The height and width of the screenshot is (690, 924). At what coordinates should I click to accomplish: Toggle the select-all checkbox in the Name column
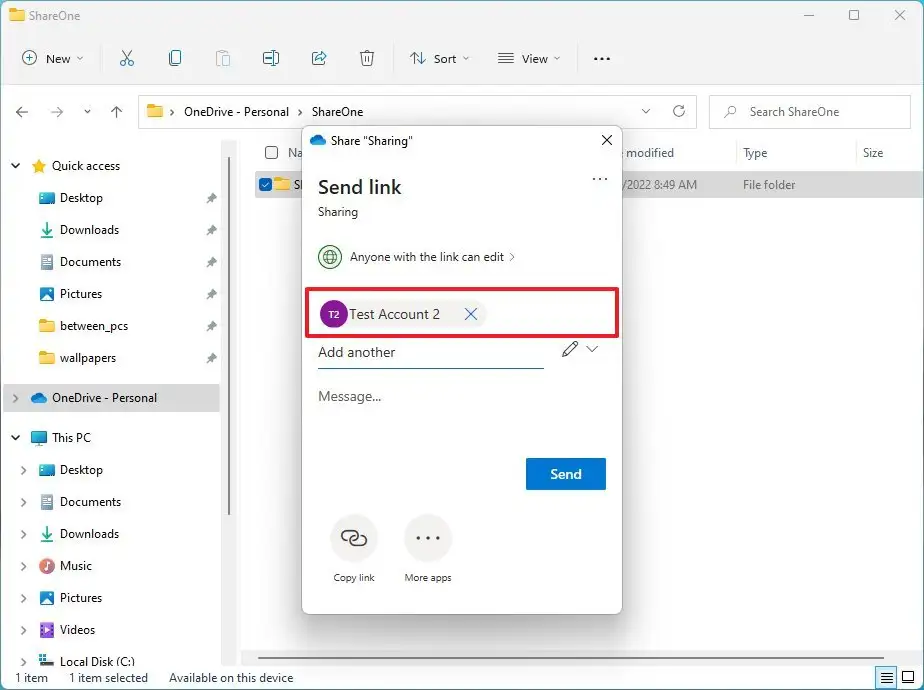click(x=269, y=153)
